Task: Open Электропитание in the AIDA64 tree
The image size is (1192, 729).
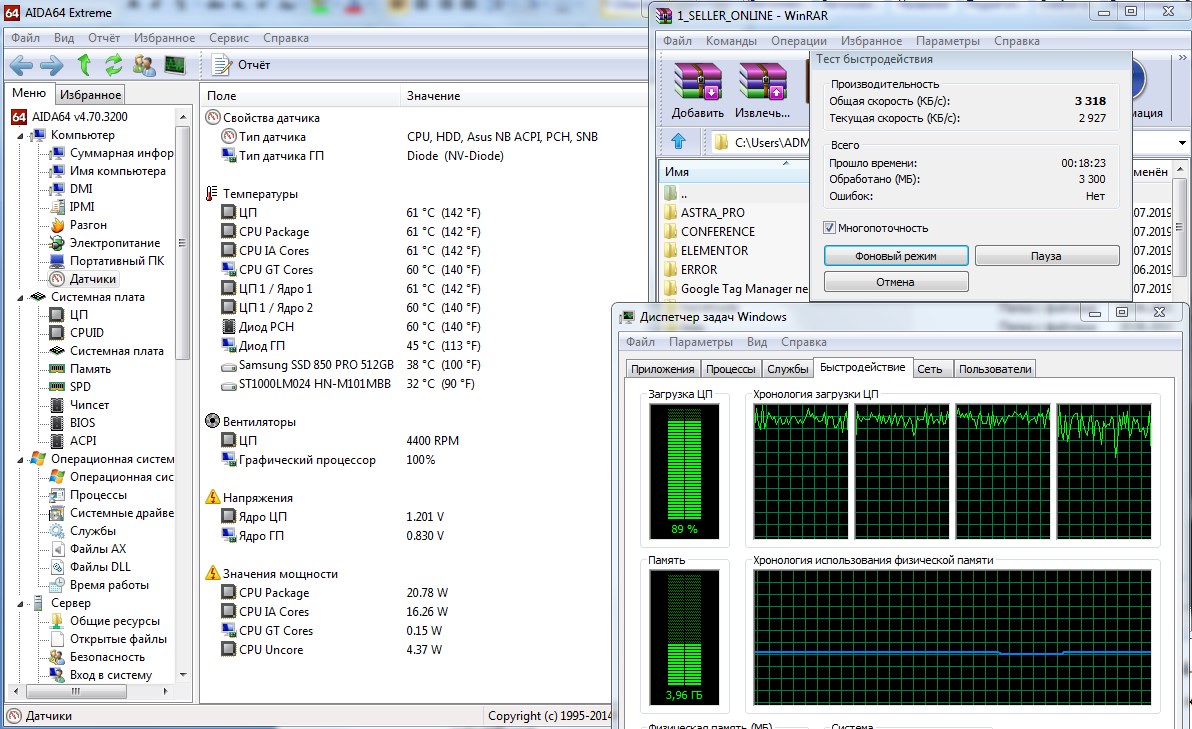Action: pos(115,243)
